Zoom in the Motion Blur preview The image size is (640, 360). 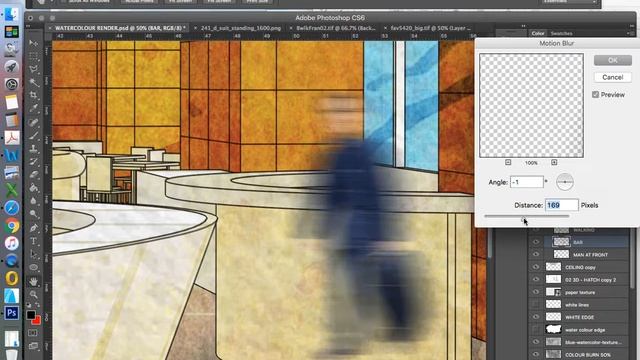[554, 162]
